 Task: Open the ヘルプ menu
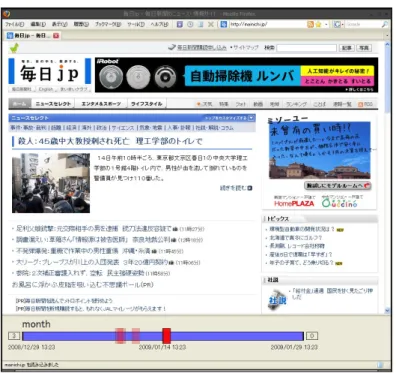click(x=159, y=24)
